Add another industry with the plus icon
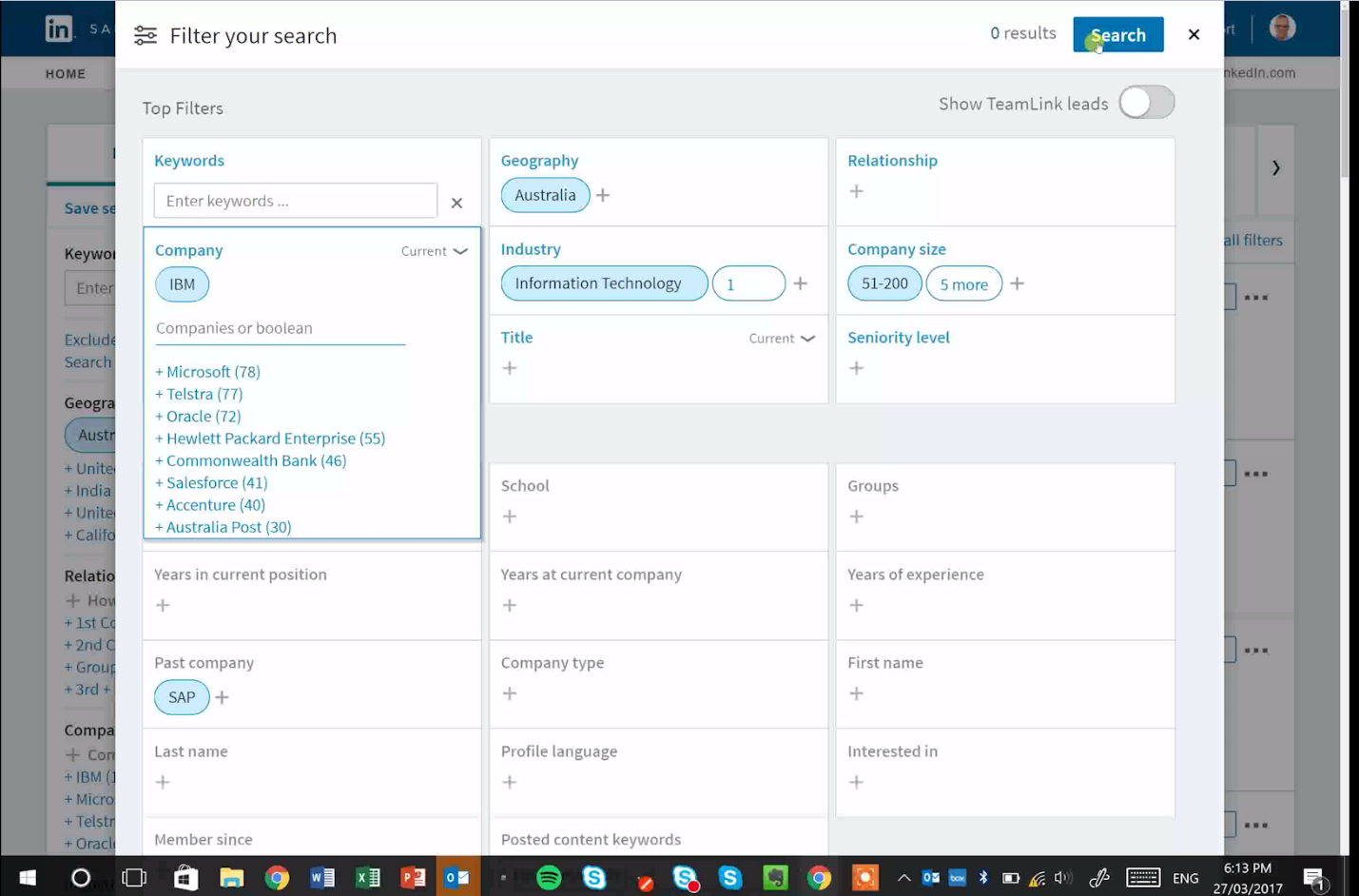 pyautogui.click(x=800, y=283)
